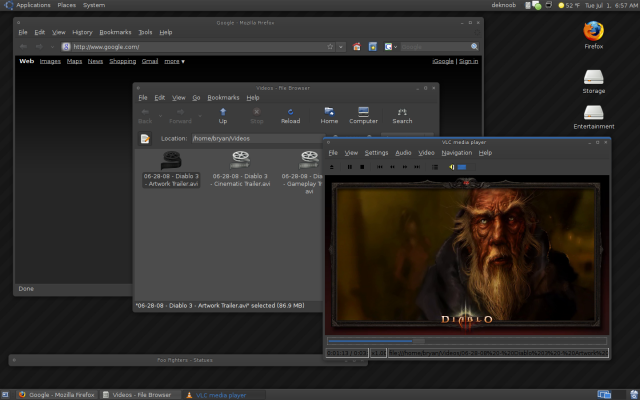Click VLC slower/rewind button
The height and width of the screenshot is (400, 640).
392,167
